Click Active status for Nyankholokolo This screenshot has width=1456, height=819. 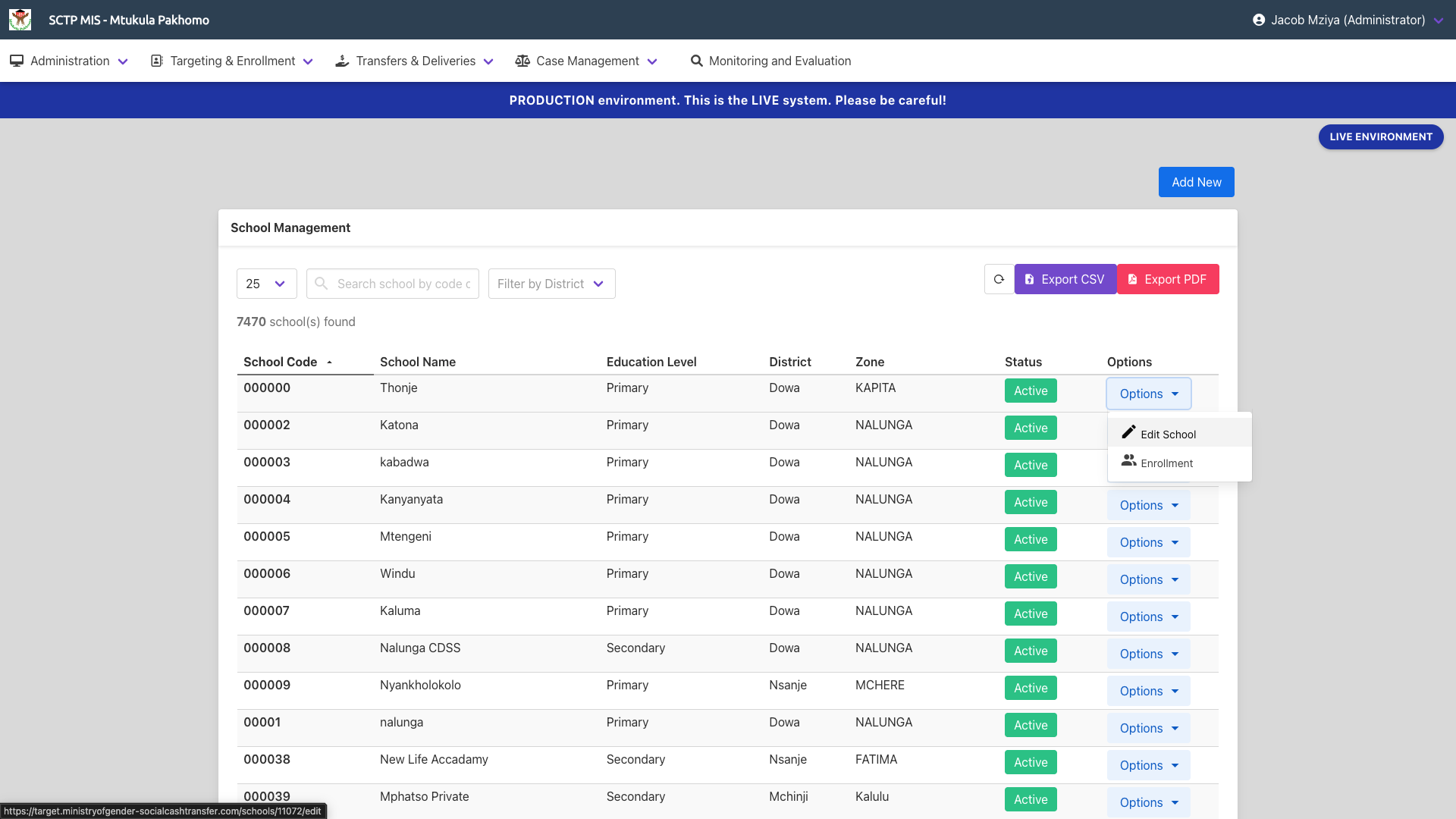coord(1031,688)
